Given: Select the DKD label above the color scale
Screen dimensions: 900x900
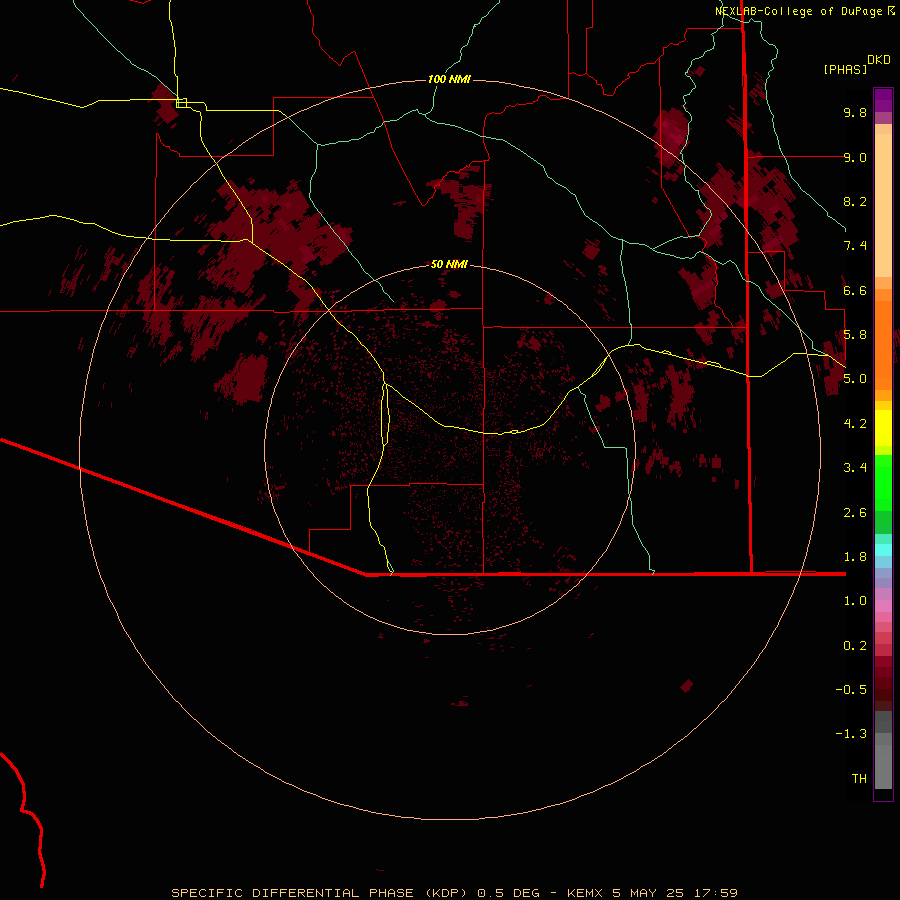Looking at the screenshot, I should click(x=879, y=60).
